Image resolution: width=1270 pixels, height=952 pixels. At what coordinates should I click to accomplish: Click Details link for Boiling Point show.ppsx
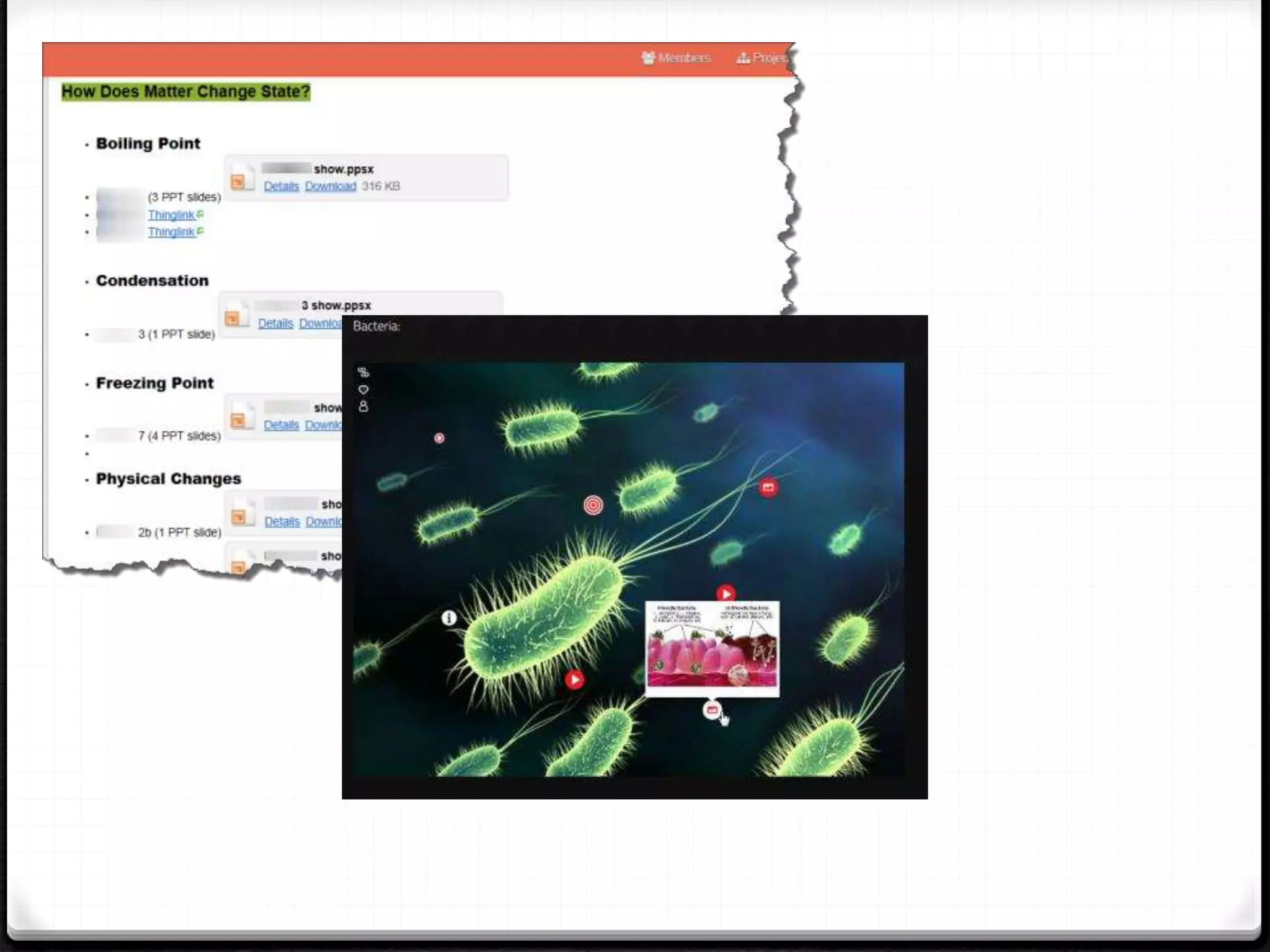(281, 186)
